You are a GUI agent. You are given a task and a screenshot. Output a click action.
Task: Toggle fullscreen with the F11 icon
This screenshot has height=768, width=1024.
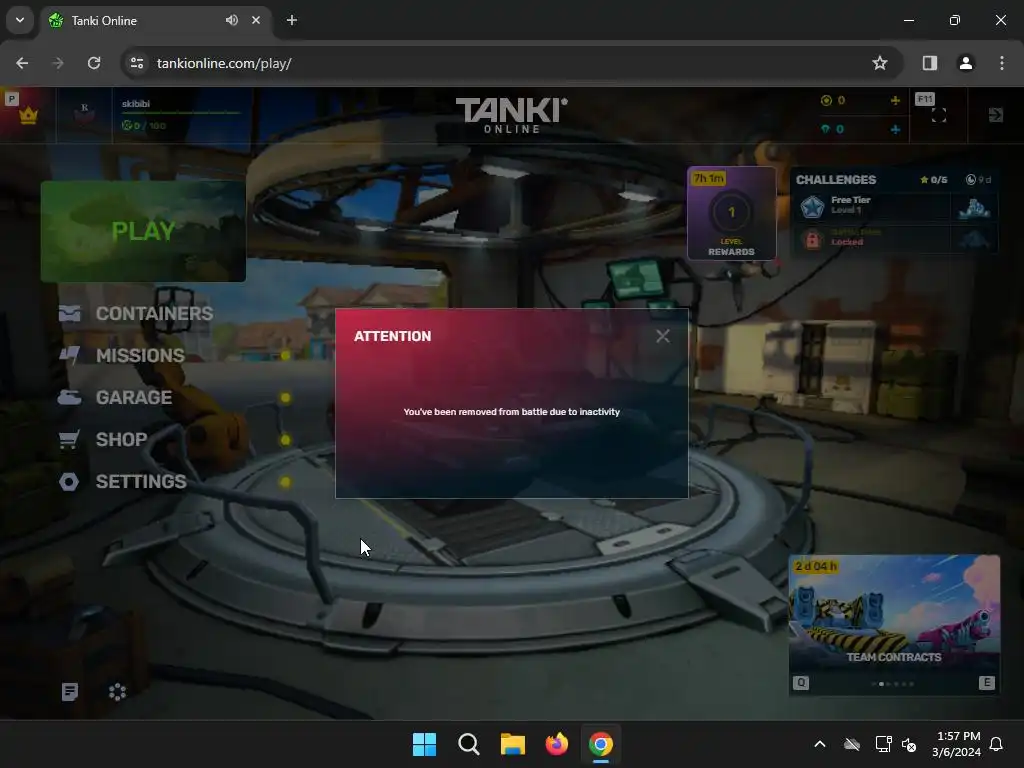tap(938, 115)
